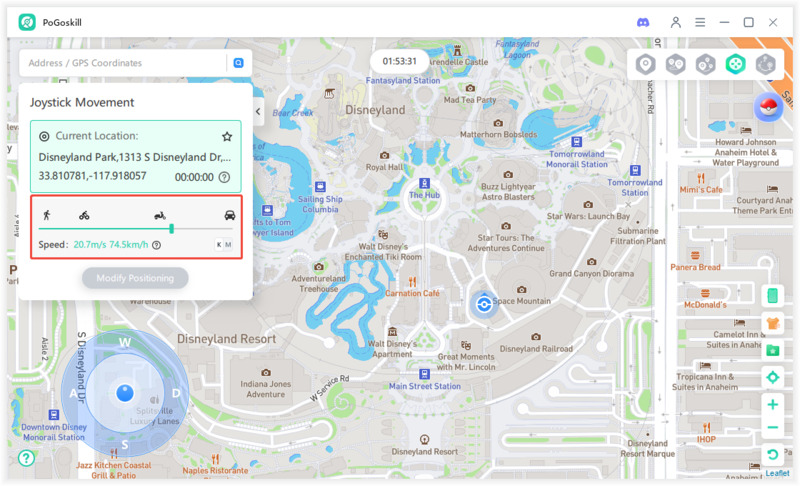Click joystick A direction key
Screen dimensions: 800x486
click(x=73, y=393)
